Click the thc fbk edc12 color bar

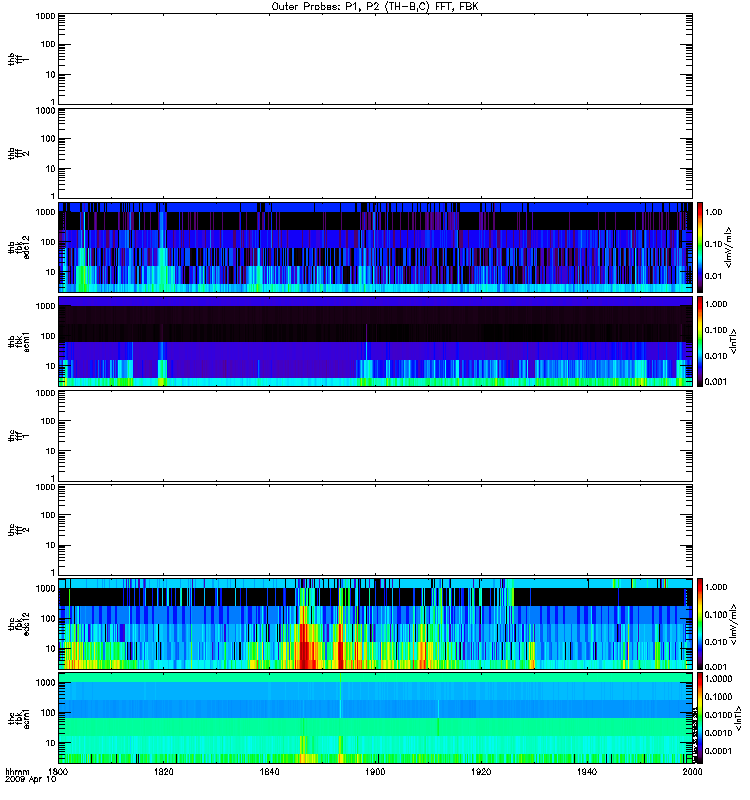tap(700, 624)
